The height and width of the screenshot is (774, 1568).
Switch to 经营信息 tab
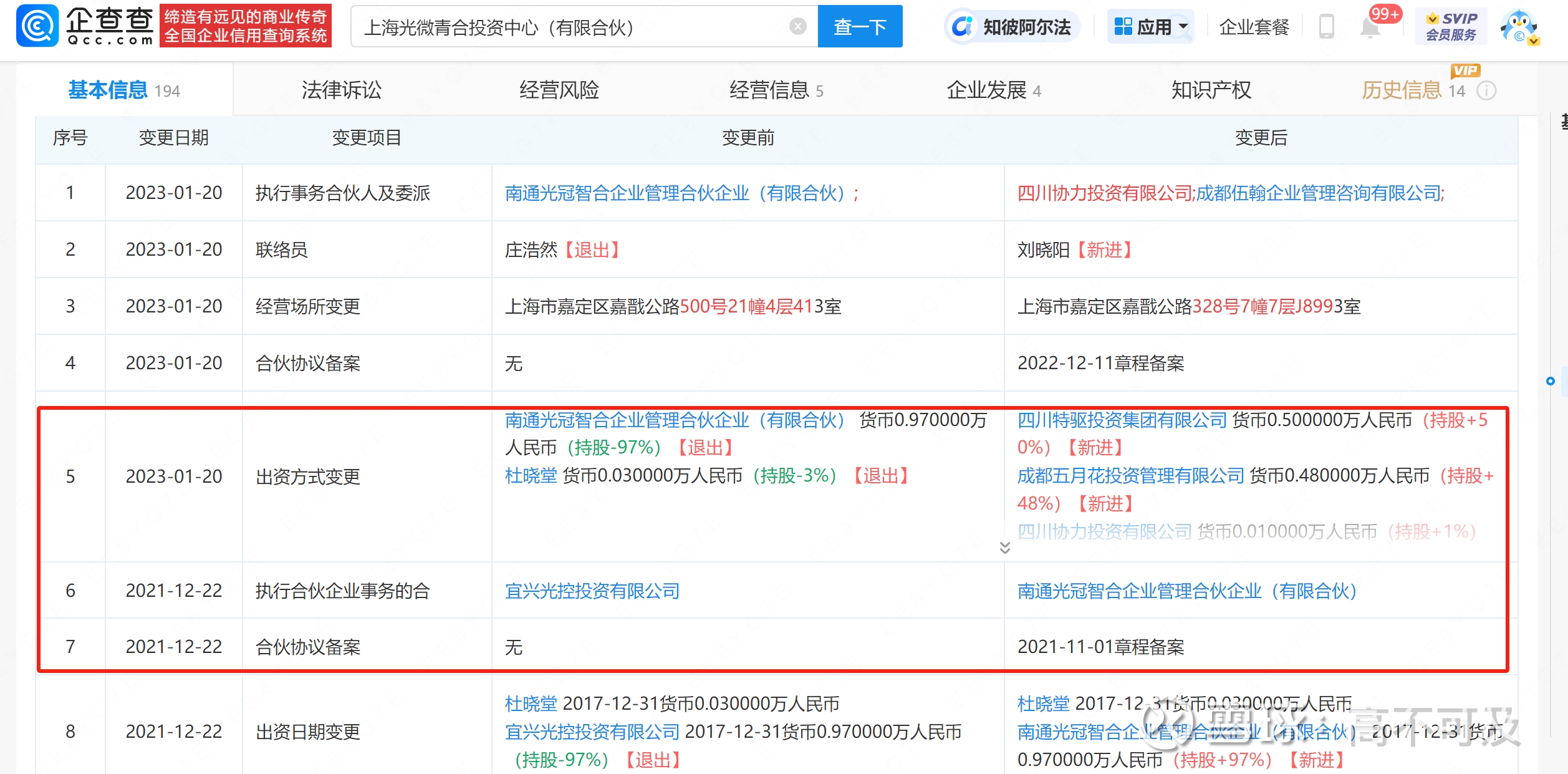(776, 90)
